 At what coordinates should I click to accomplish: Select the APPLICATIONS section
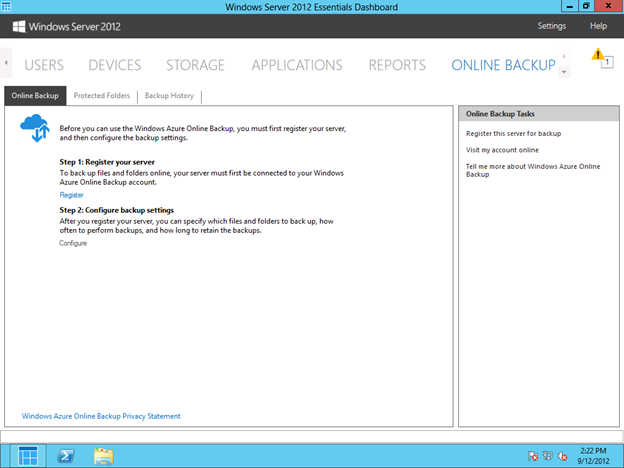[297, 65]
